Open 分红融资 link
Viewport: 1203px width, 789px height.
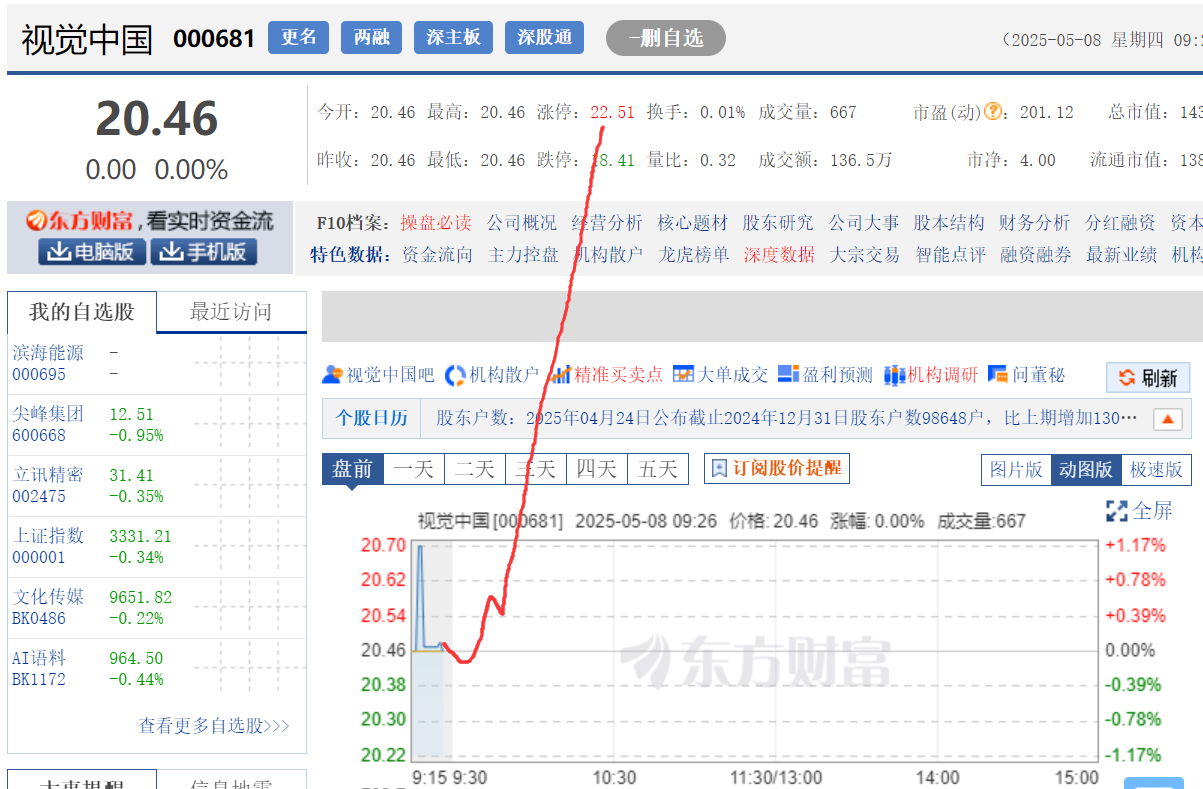coord(1120,223)
